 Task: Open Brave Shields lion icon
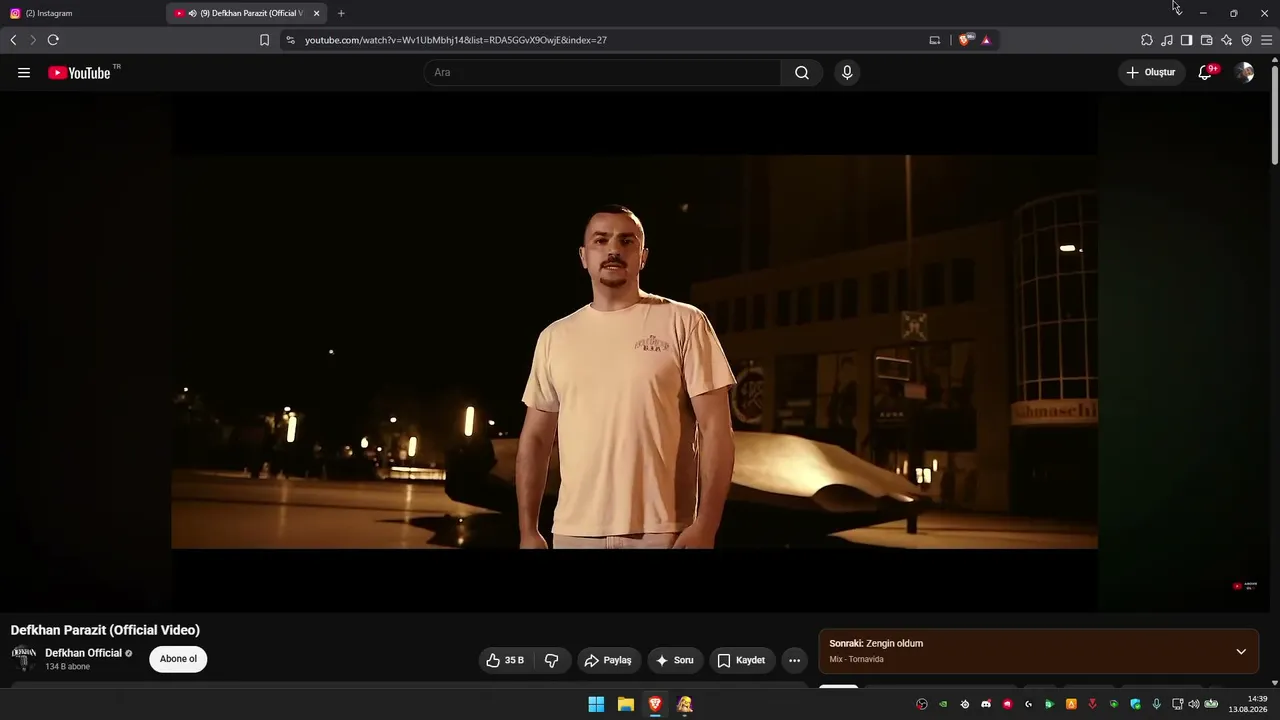coord(964,40)
